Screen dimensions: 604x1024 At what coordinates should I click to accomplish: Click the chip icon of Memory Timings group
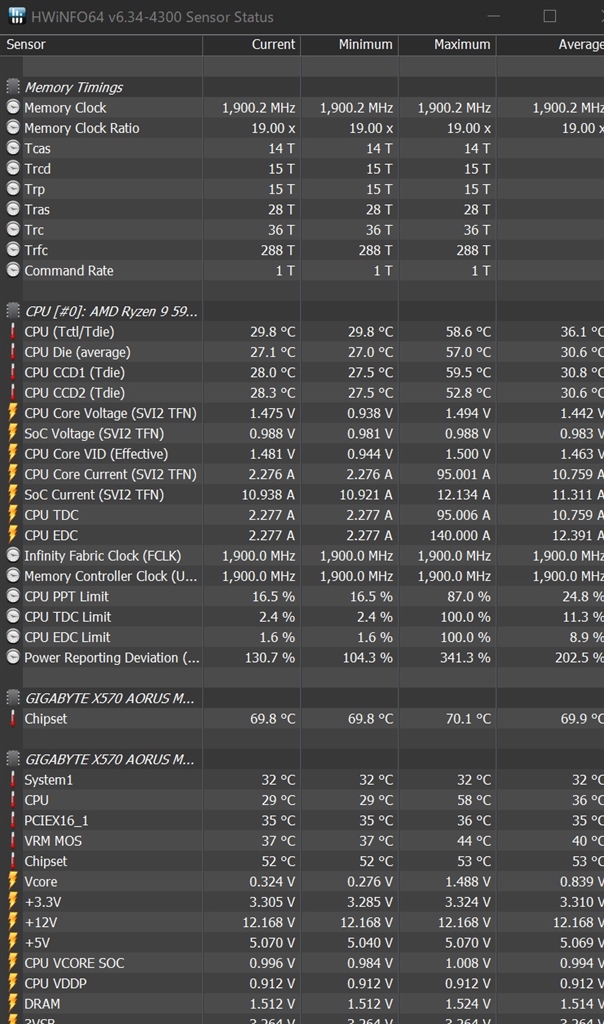tap(12, 87)
